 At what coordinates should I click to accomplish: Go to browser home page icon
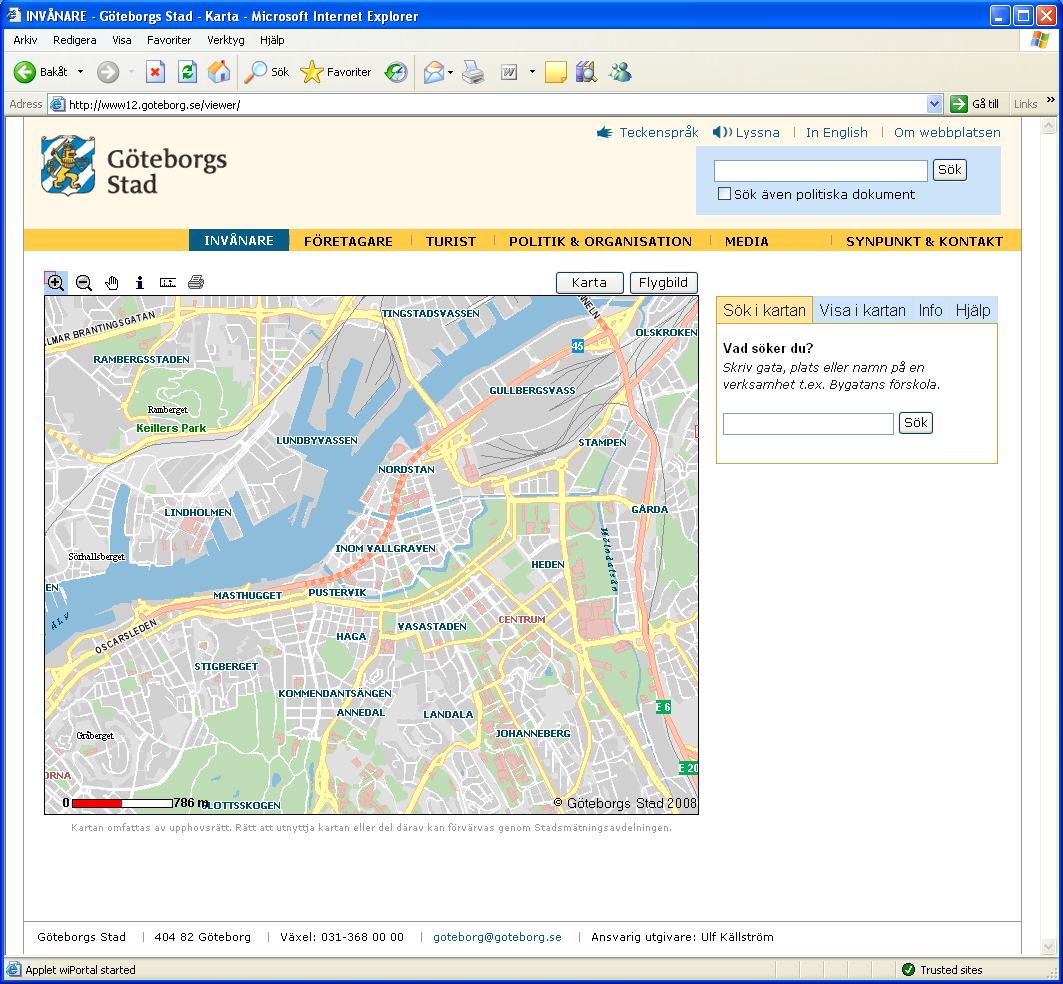[x=219, y=72]
